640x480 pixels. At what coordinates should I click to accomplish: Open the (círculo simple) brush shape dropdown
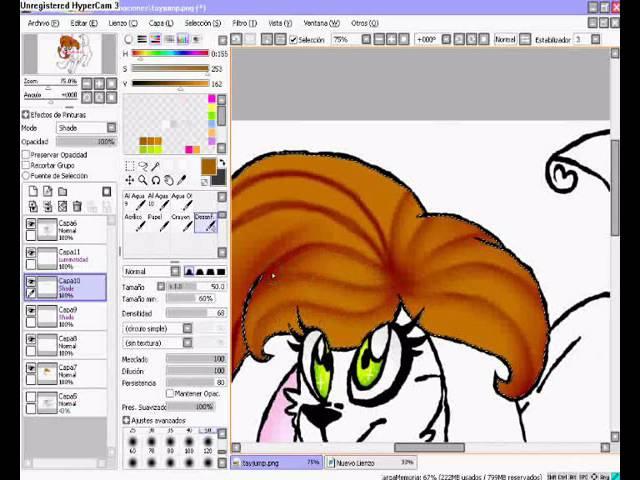click(x=157, y=328)
